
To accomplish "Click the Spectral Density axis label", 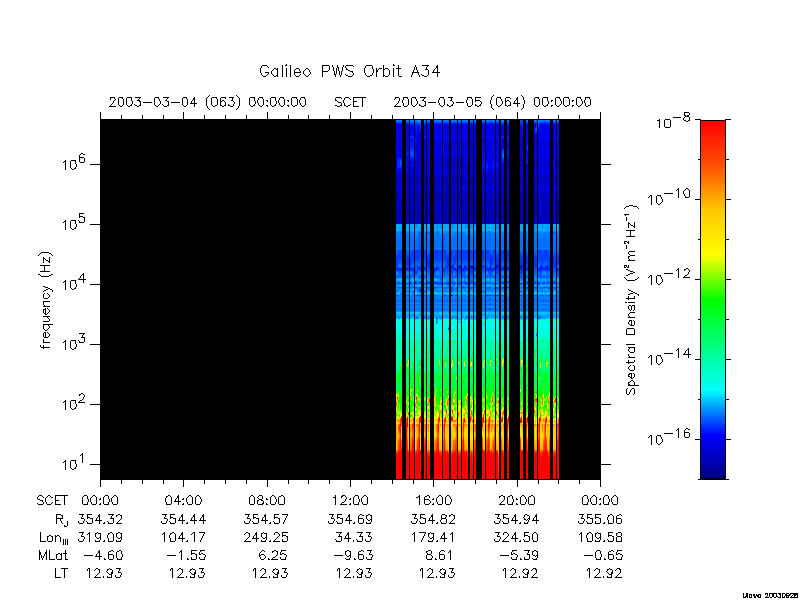I will pyautogui.click(x=632, y=300).
